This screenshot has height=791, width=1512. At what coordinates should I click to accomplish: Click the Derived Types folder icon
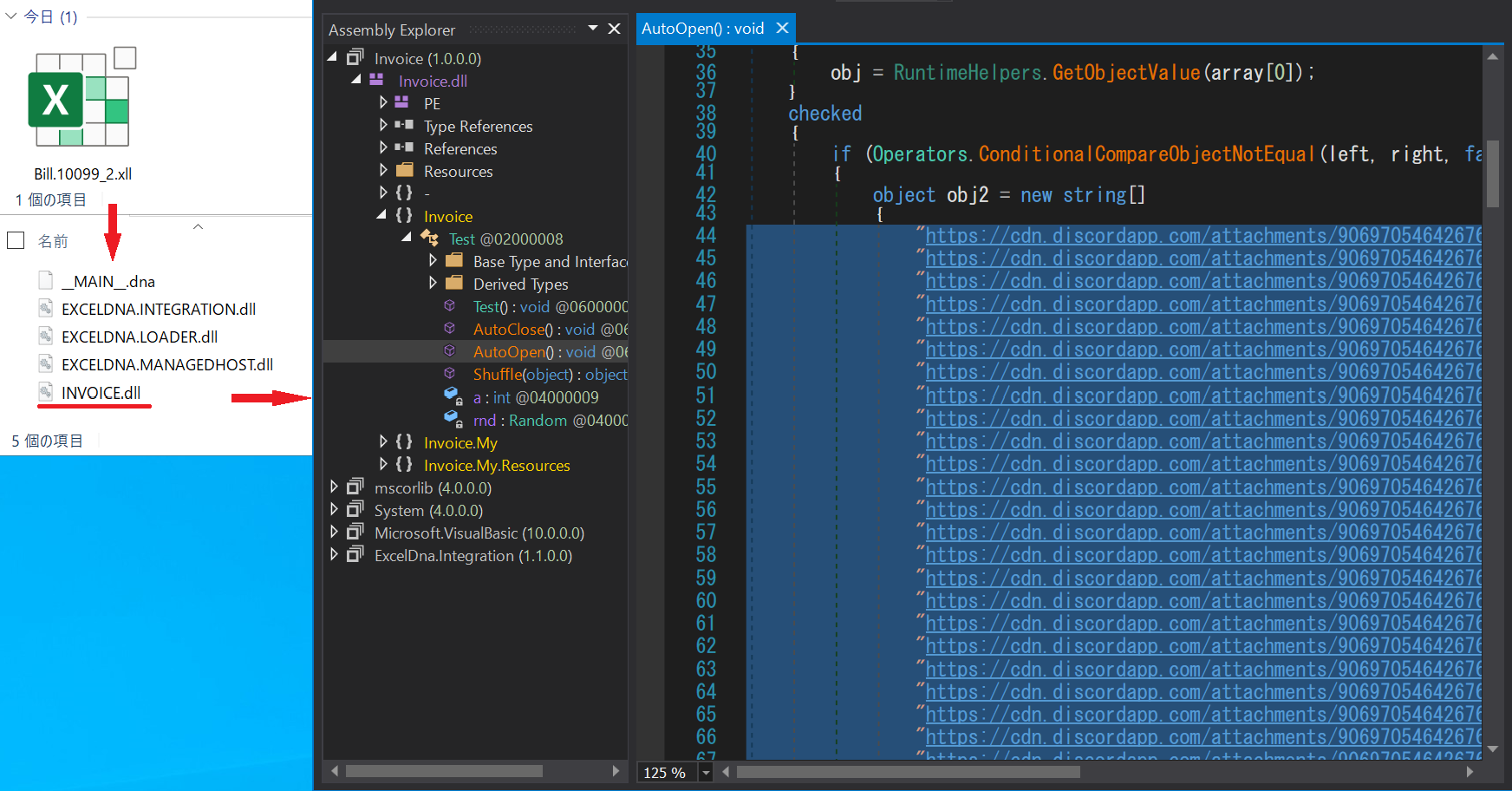coord(454,283)
